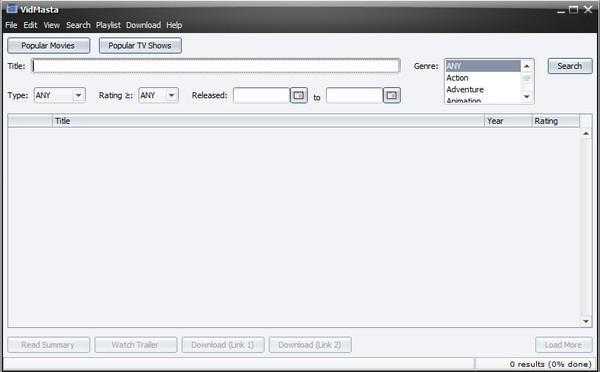Open the Download menu

pos(143,25)
